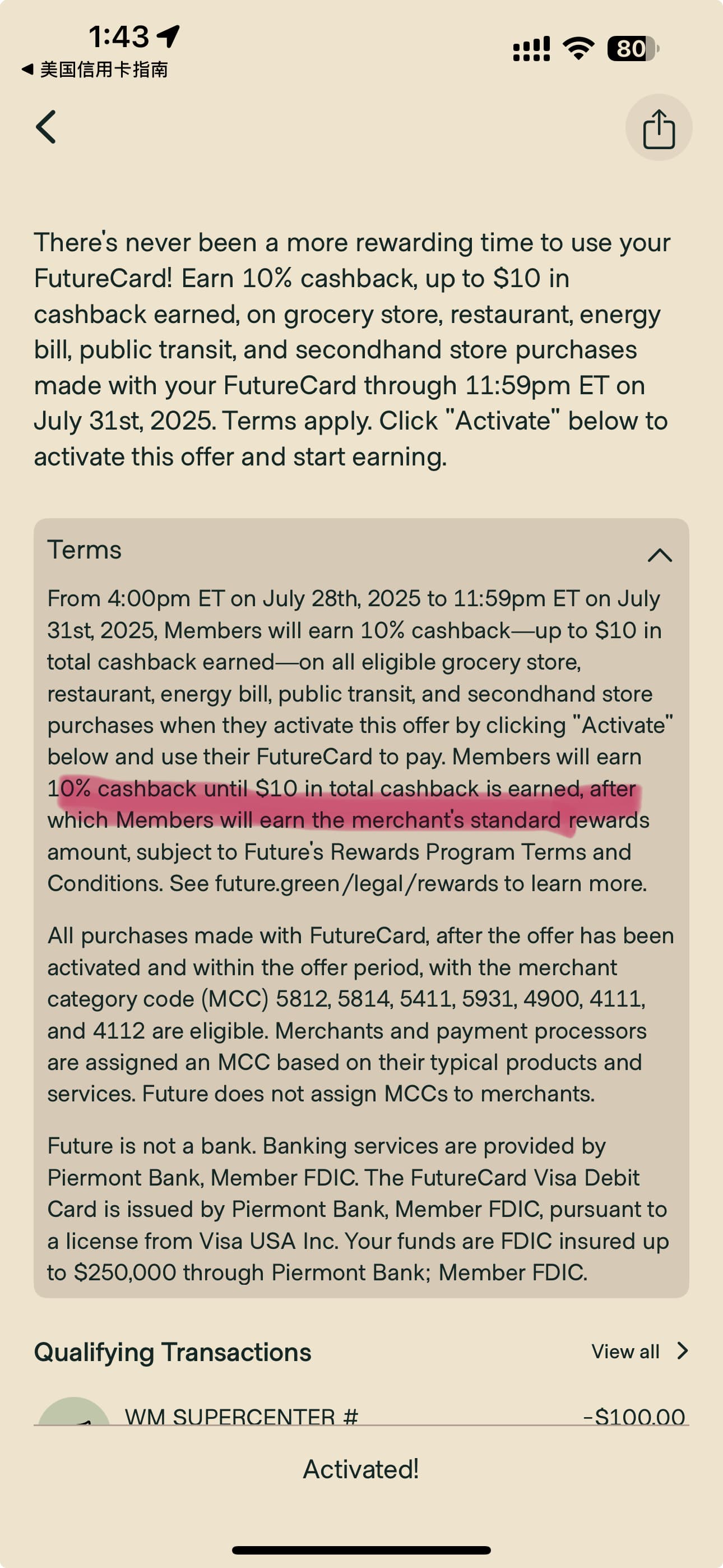Tap the Activated! button
This screenshot has width=723, height=1568.
point(361,1469)
